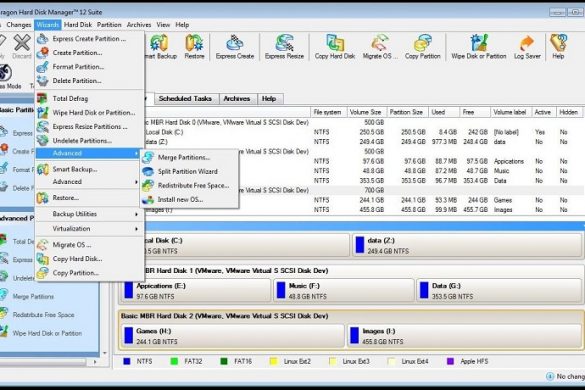Click the Format Partition menu entry icon

click(43, 67)
